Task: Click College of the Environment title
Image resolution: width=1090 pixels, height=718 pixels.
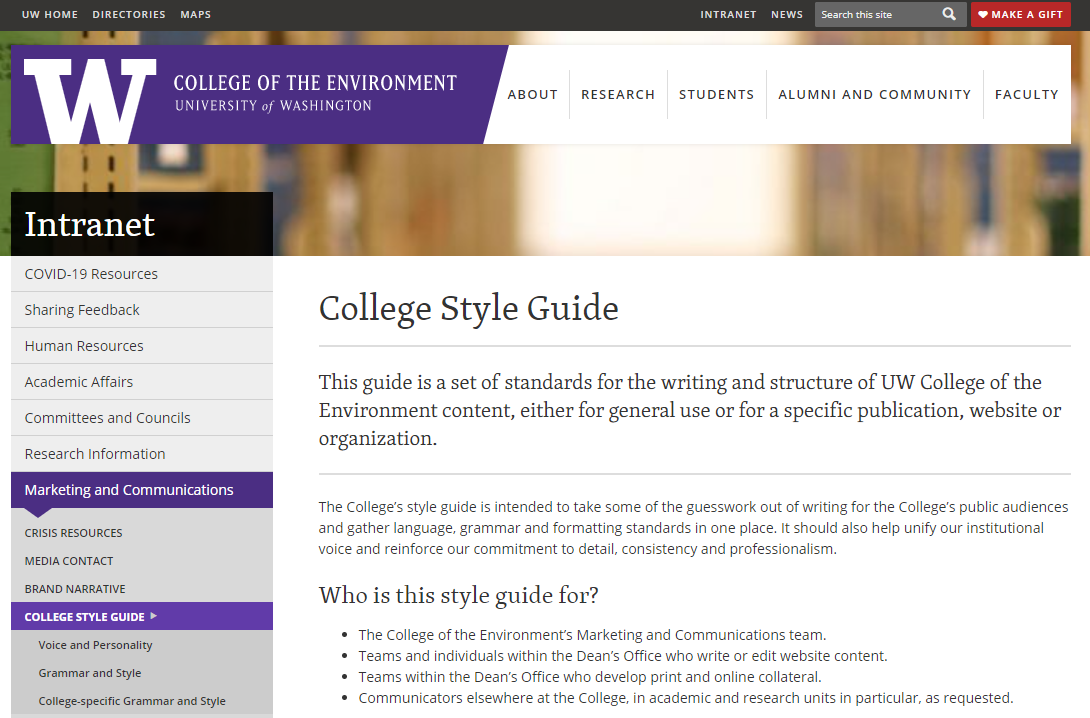Action: (x=315, y=83)
